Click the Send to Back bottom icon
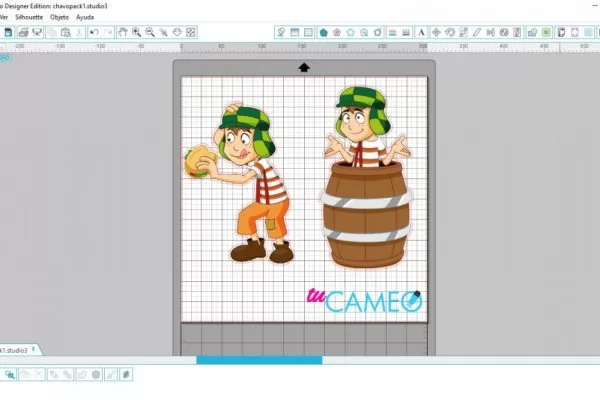 click(x=67, y=374)
